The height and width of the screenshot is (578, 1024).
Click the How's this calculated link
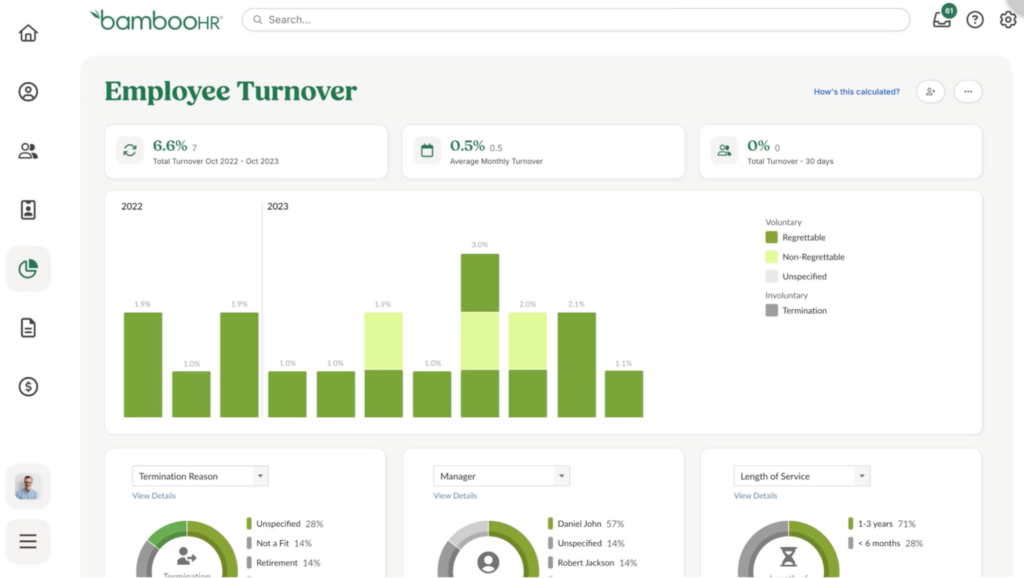(x=857, y=91)
